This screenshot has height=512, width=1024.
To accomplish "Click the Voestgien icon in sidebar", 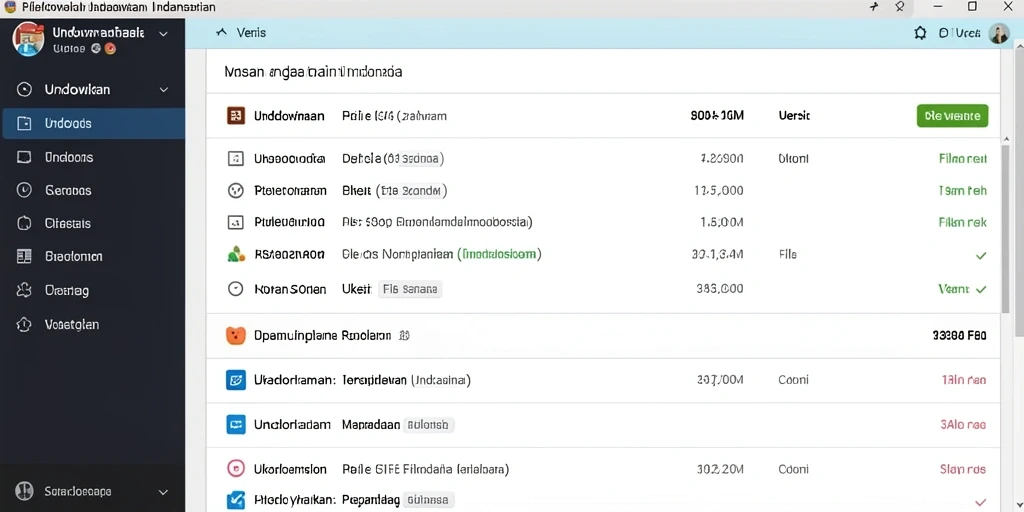I will (x=24, y=325).
